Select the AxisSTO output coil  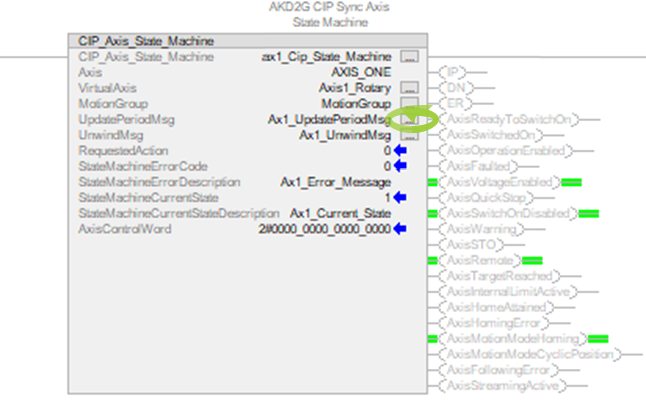471,245
